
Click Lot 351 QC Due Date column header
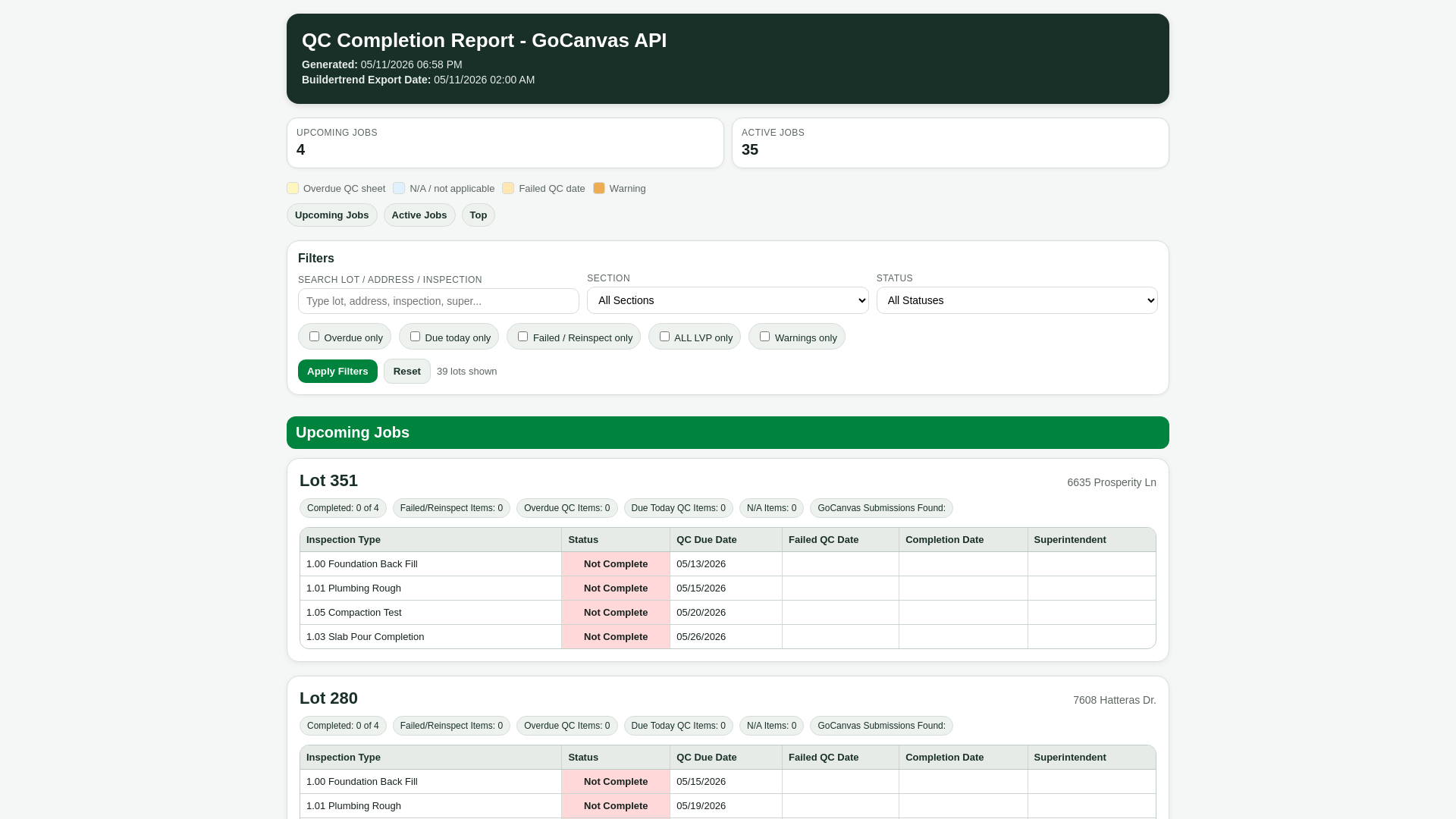726,540
